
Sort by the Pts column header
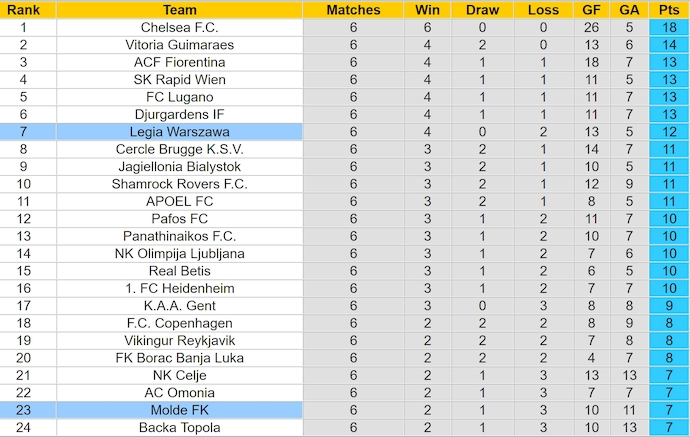(x=667, y=10)
